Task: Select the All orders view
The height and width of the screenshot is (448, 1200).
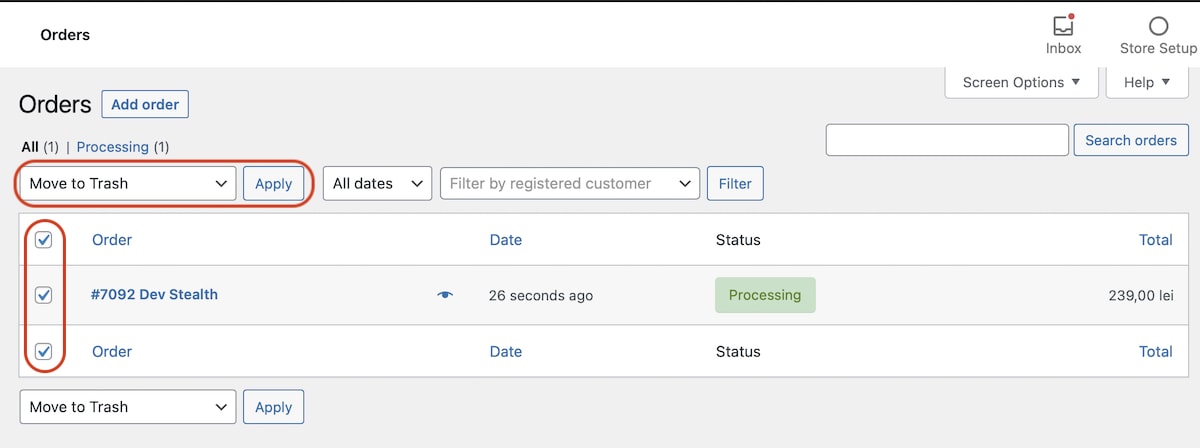Action: click(x=30, y=147)
